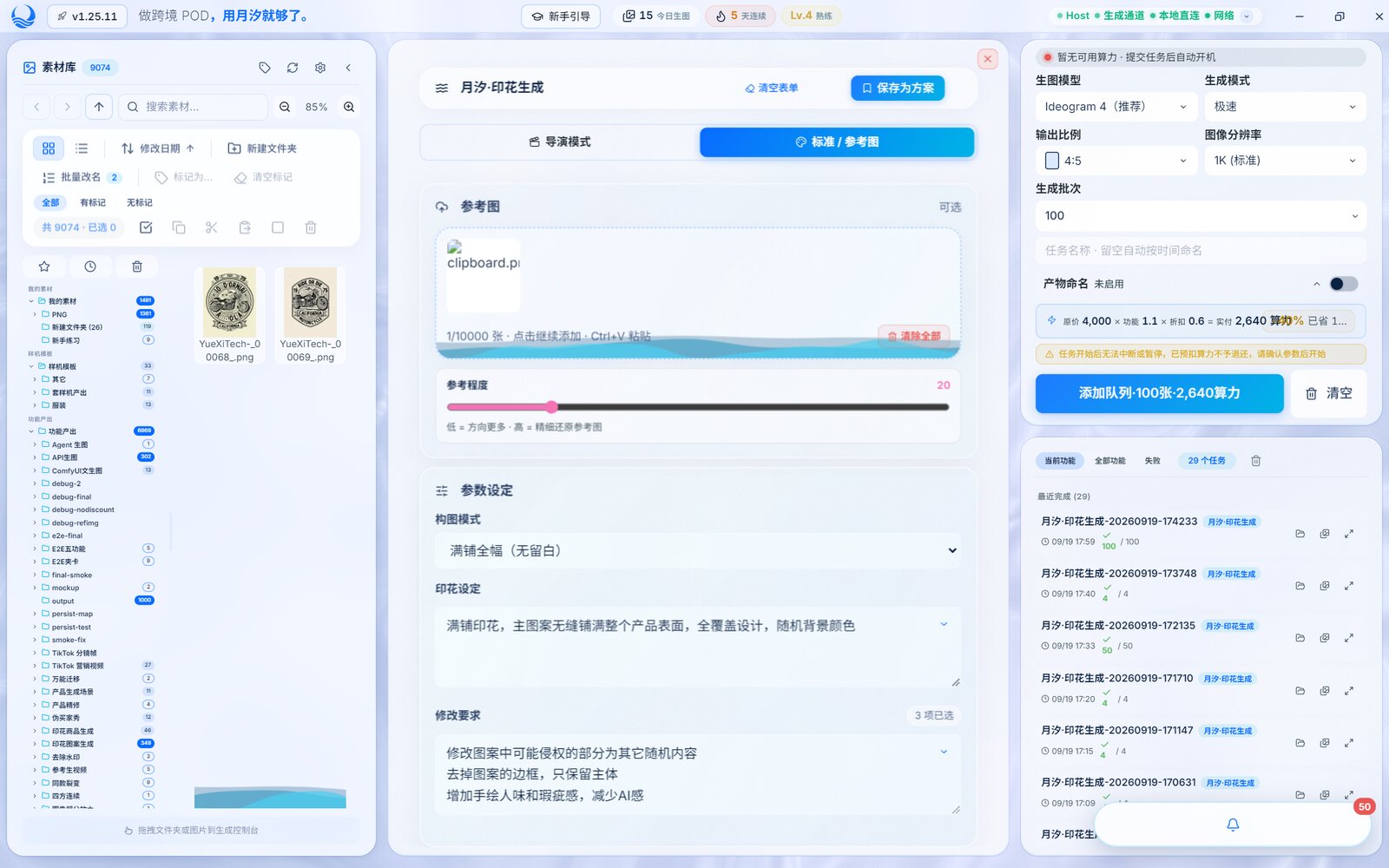This screenshot has width=1389, height=868.
Task: Open the 新手引导 guide button
Action: pos(561,16)
